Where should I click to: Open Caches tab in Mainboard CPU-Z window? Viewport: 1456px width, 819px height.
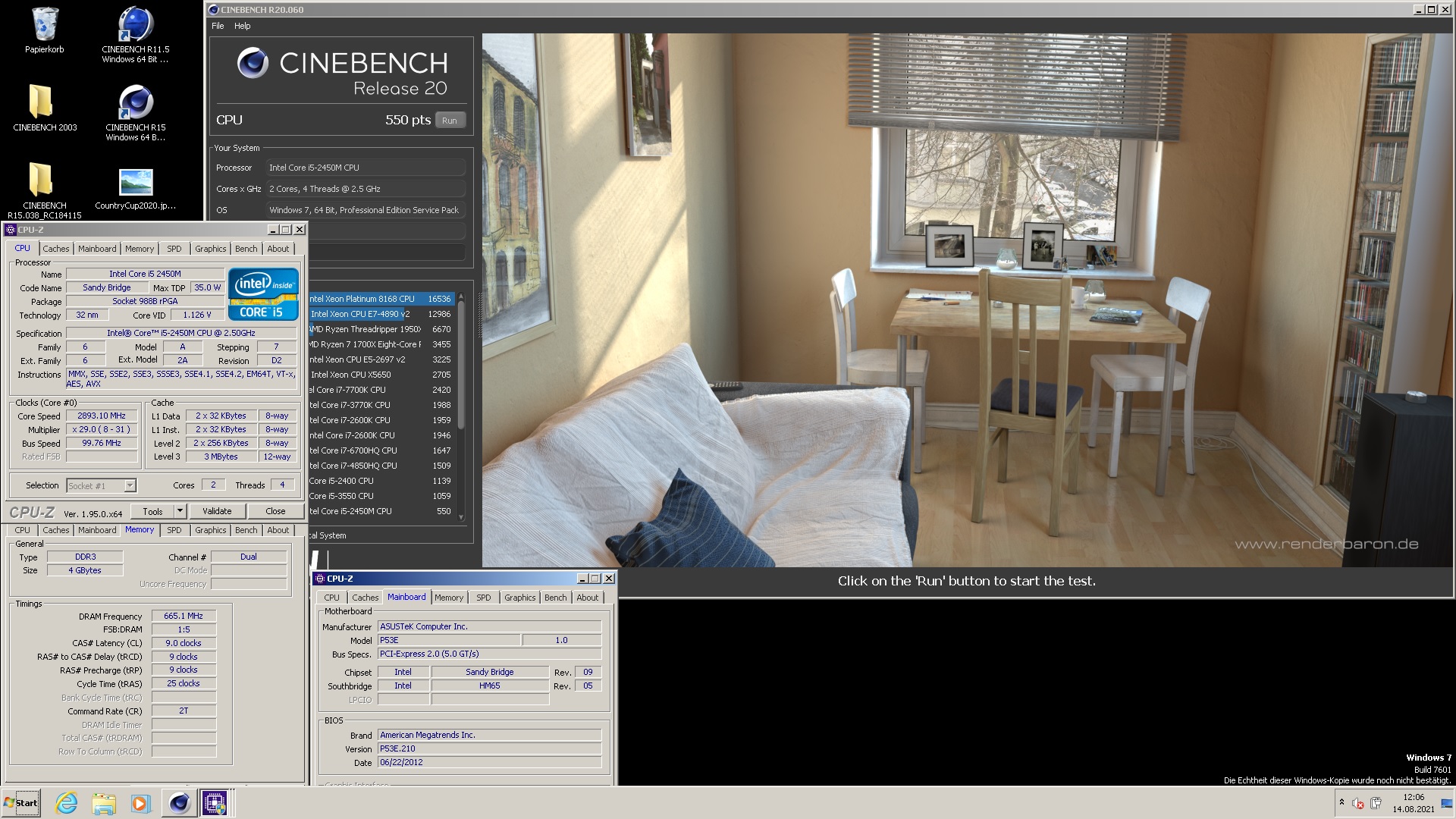(x=365, y=598)
